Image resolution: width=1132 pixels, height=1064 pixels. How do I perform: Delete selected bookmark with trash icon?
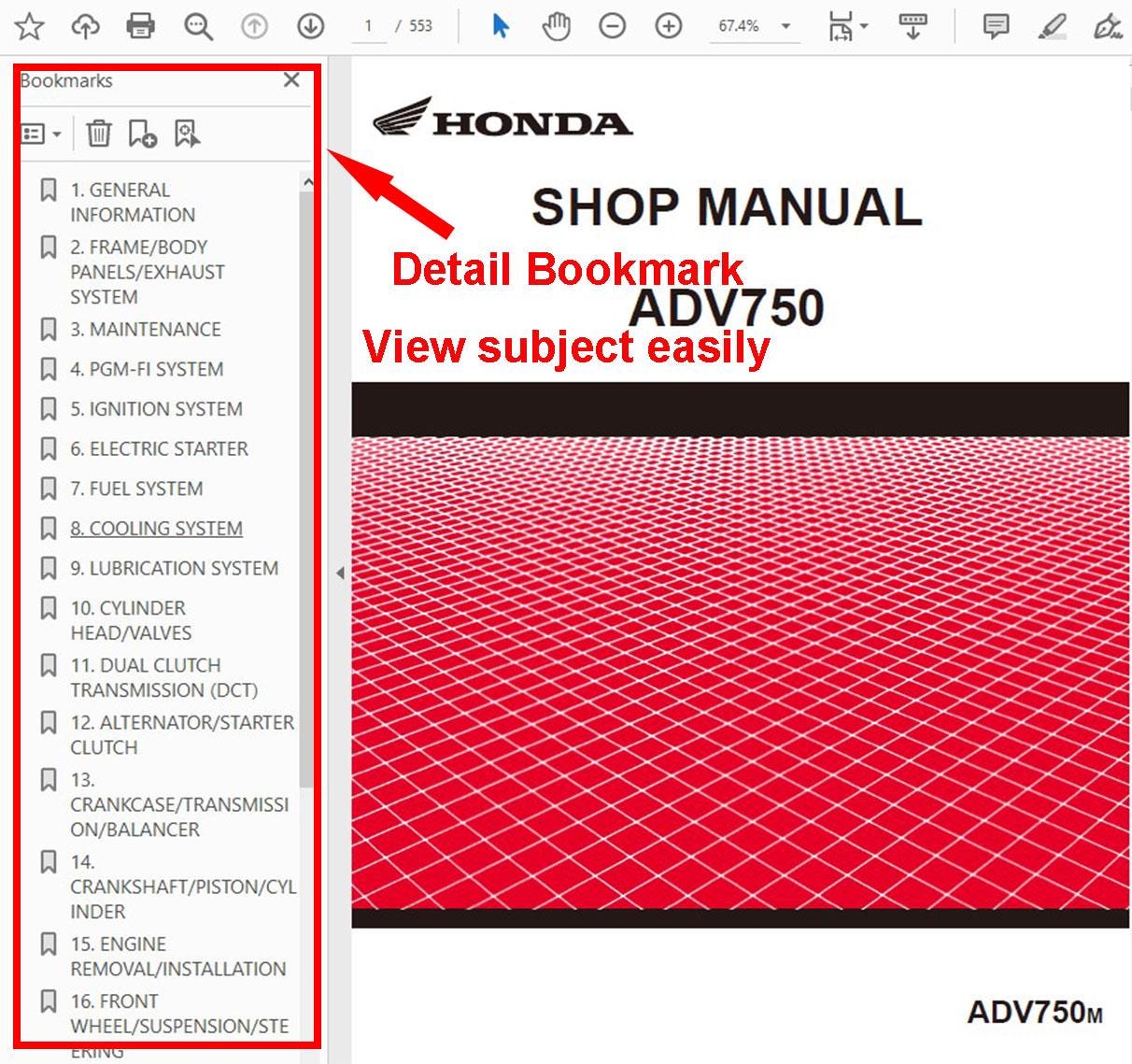(99, 134)
